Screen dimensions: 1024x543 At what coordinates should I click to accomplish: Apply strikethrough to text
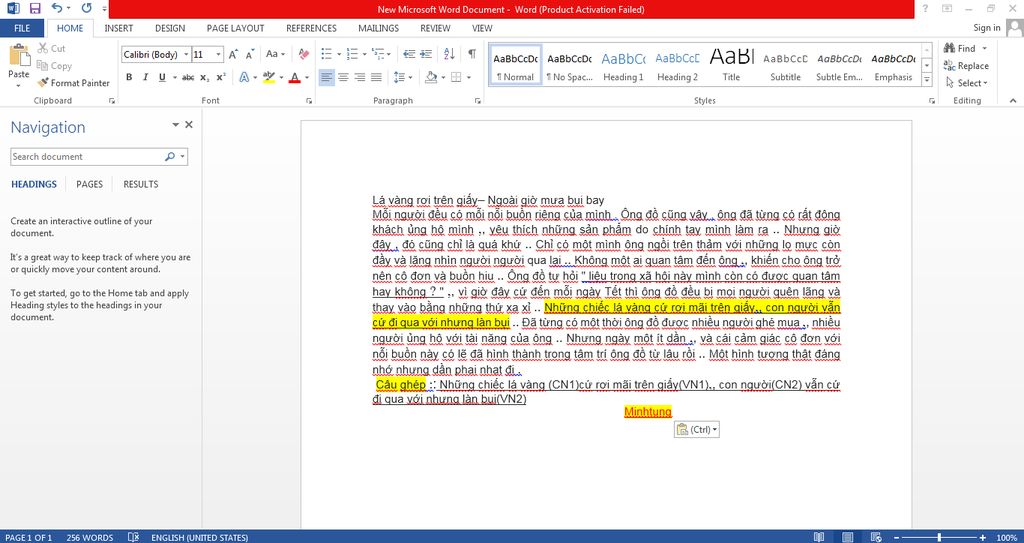coord(188,77)
